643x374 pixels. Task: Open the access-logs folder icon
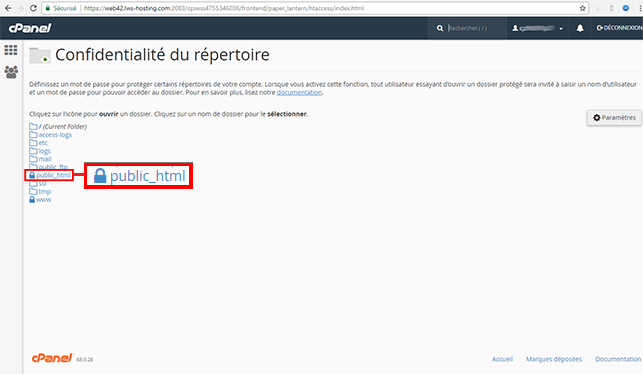click(x=33, y=135)
